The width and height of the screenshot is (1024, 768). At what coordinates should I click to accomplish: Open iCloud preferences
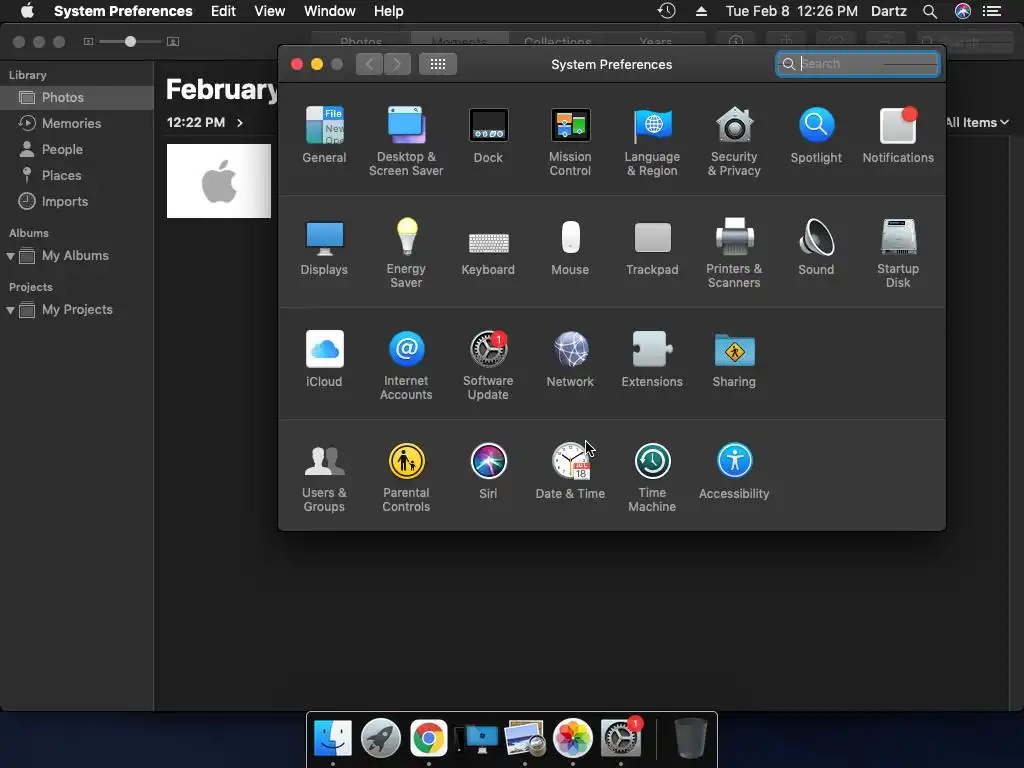point(324,359)
